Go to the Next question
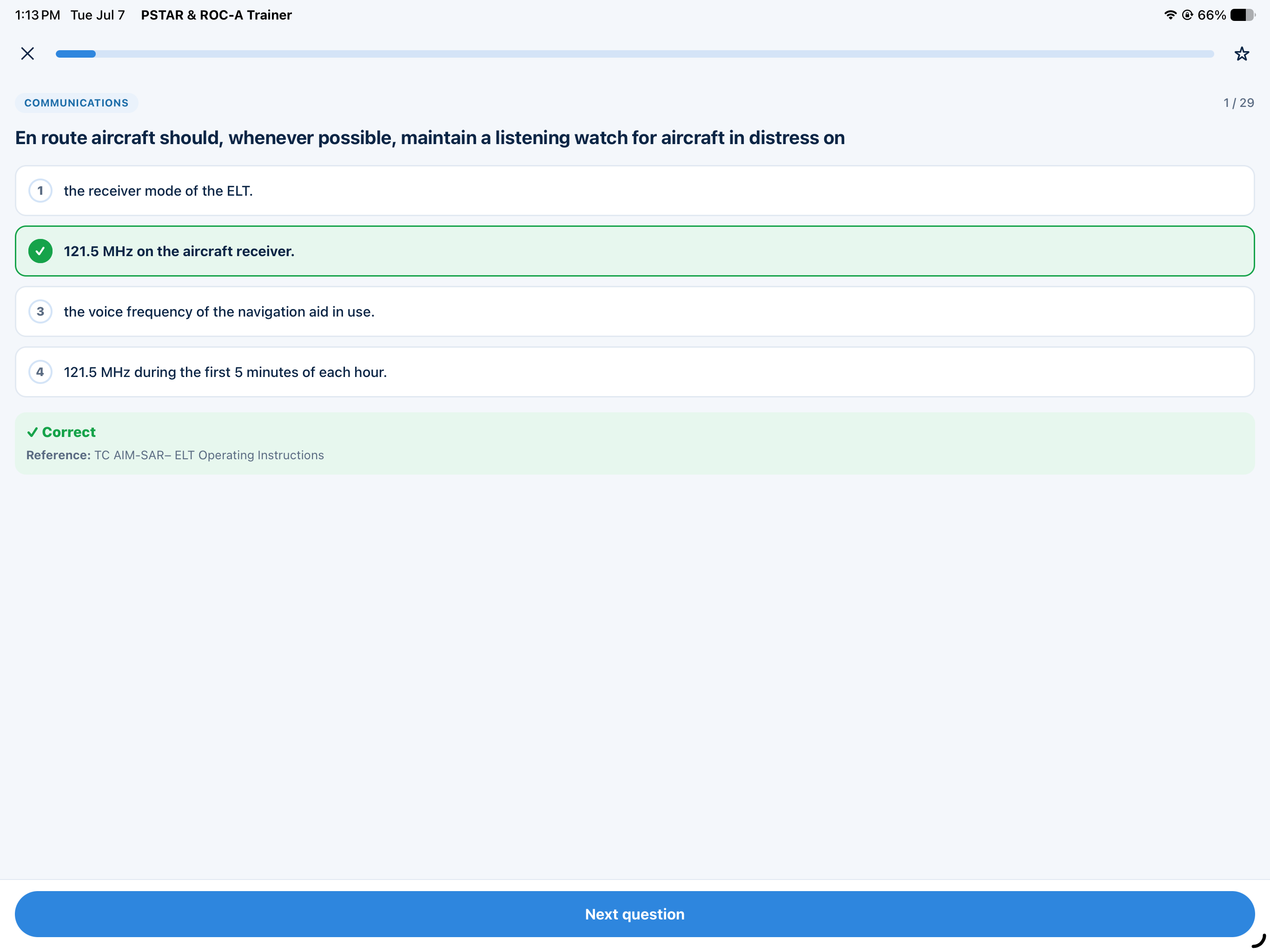1270x952 pixels. 635,914
